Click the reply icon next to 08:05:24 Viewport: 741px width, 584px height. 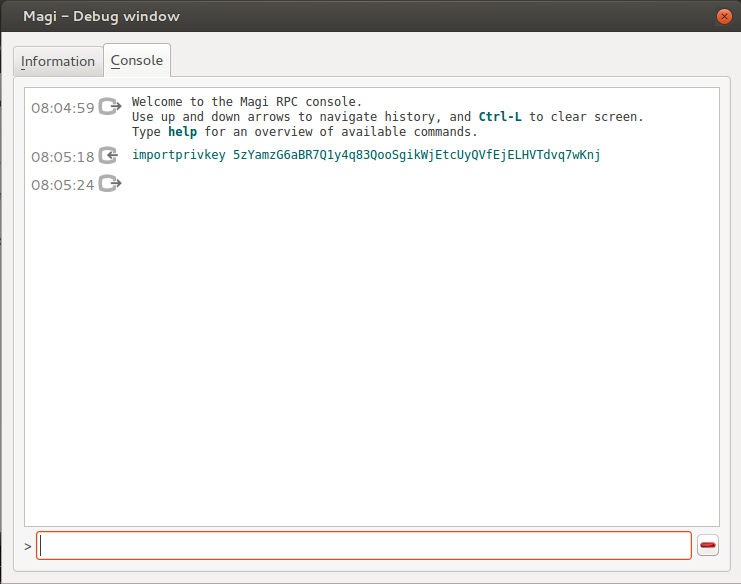110,183
